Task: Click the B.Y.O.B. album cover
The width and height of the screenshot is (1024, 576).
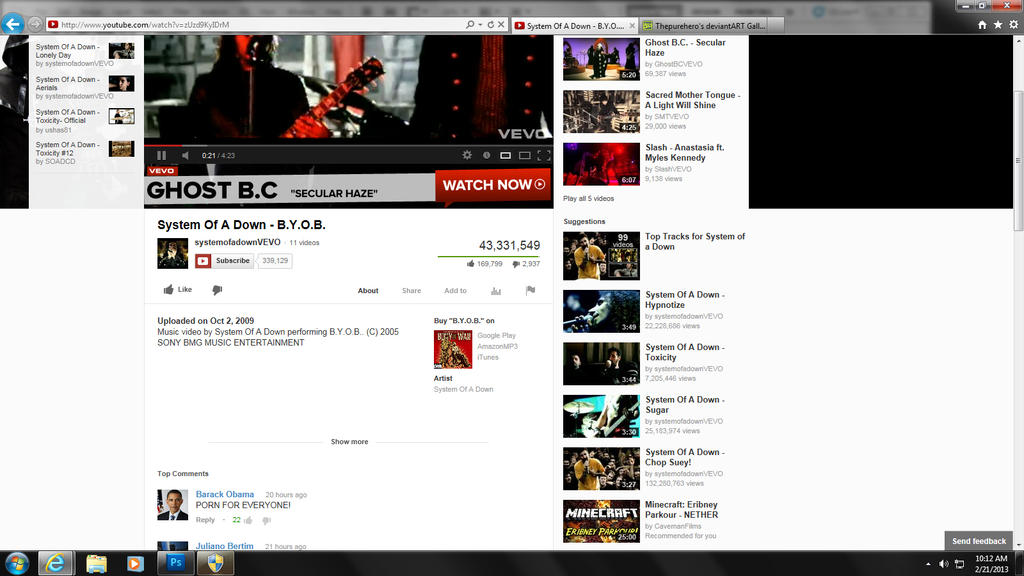Action: coord(453,349)
